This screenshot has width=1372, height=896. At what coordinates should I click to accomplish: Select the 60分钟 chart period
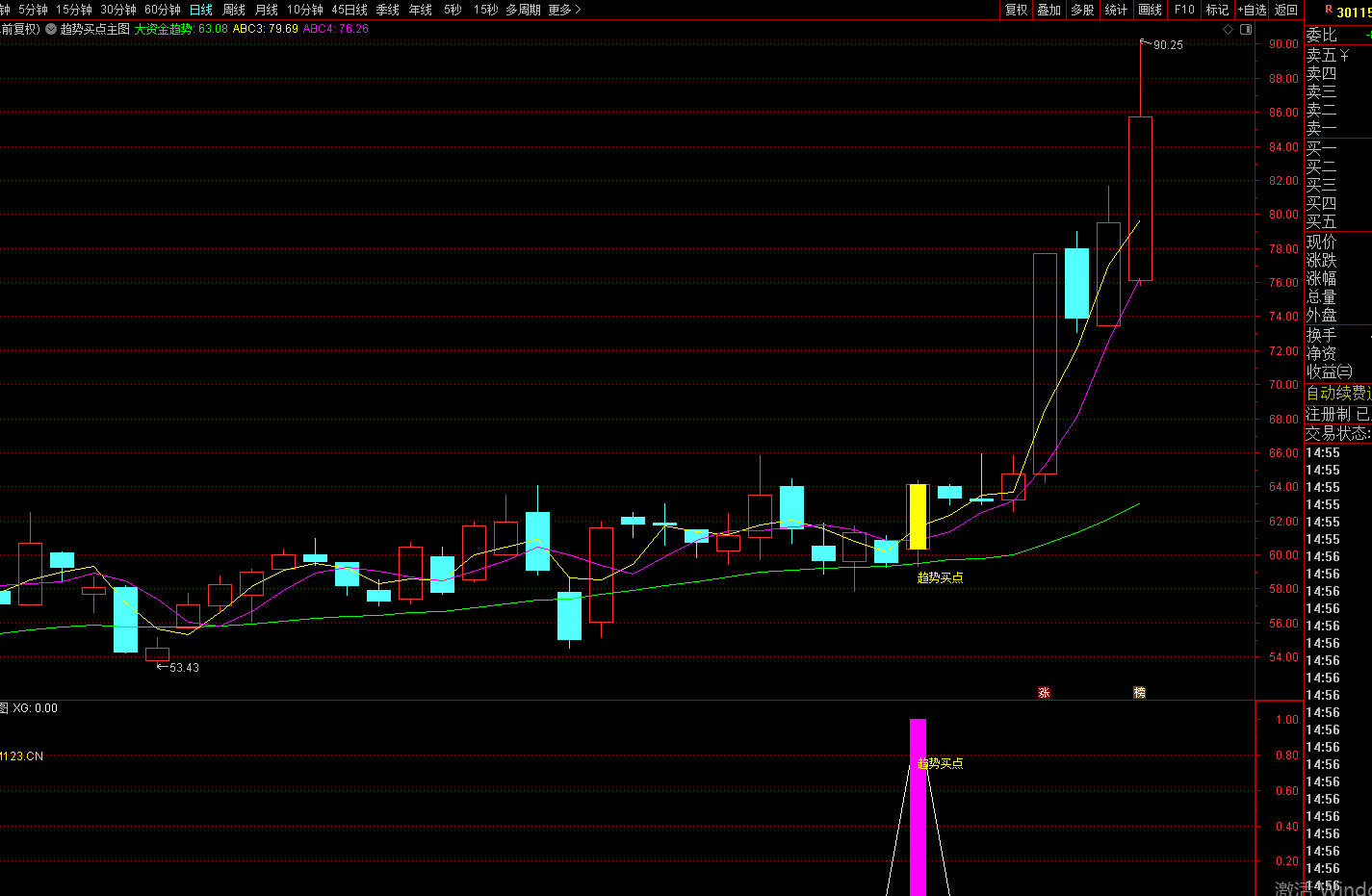pyautogui.click(x=163, y=10)
